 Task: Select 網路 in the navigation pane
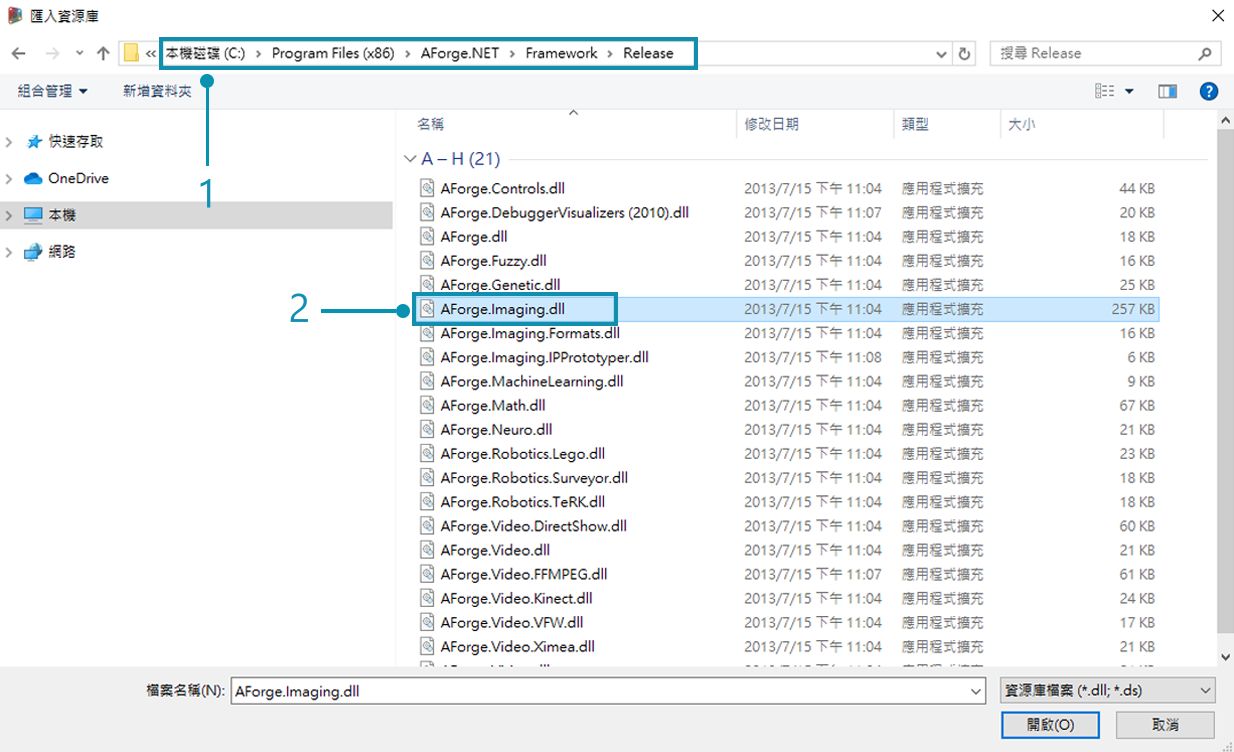point(62,252)
